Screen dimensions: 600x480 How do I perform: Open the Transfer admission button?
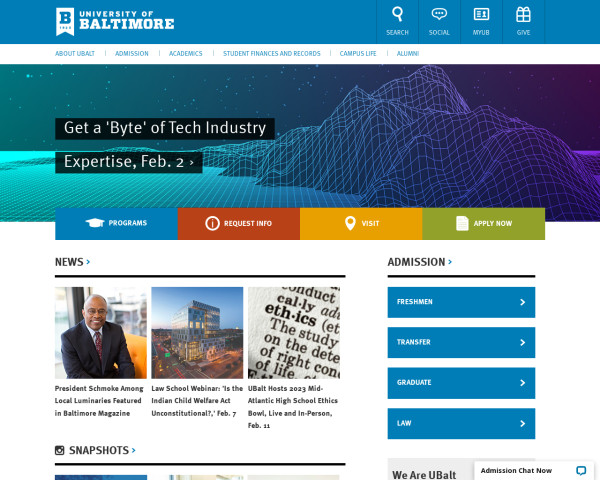[461, 342]
